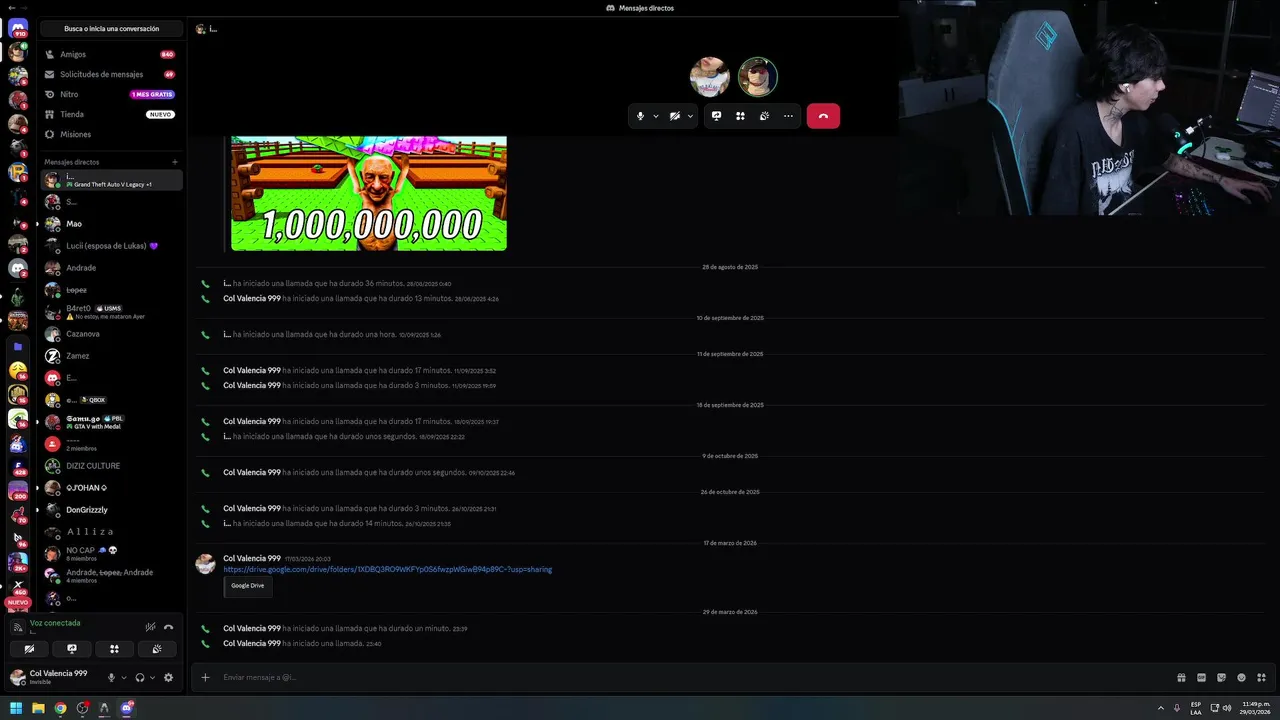Hang up using red disconnect button
1280x720 pixels.
pos(823,116)
